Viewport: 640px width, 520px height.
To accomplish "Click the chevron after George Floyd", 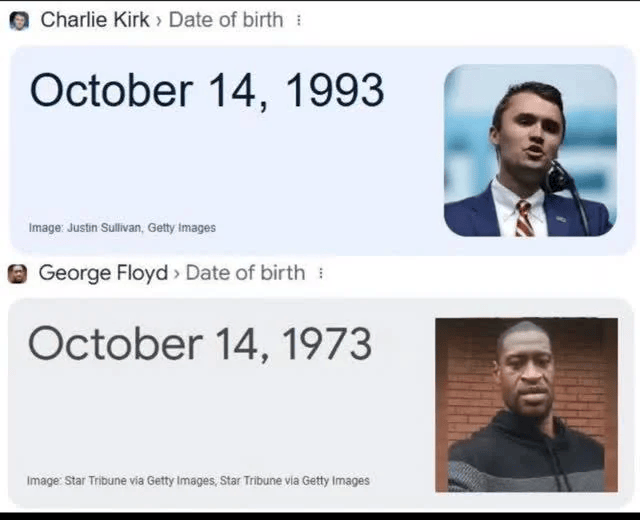I will pos(176,273).
